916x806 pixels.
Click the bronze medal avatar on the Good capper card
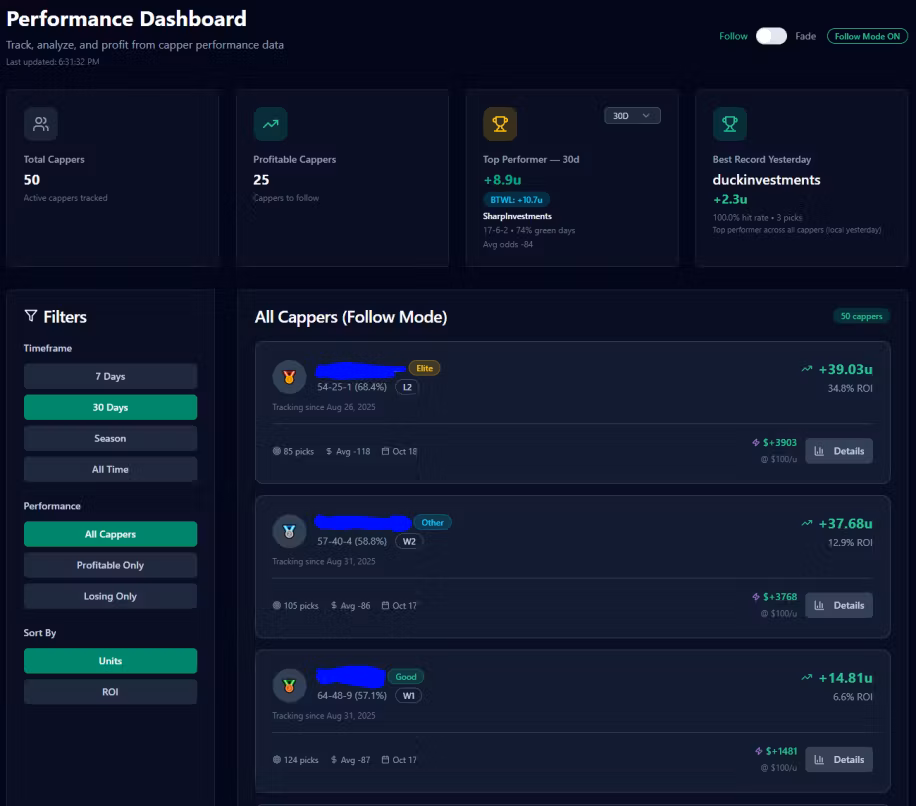289,686
